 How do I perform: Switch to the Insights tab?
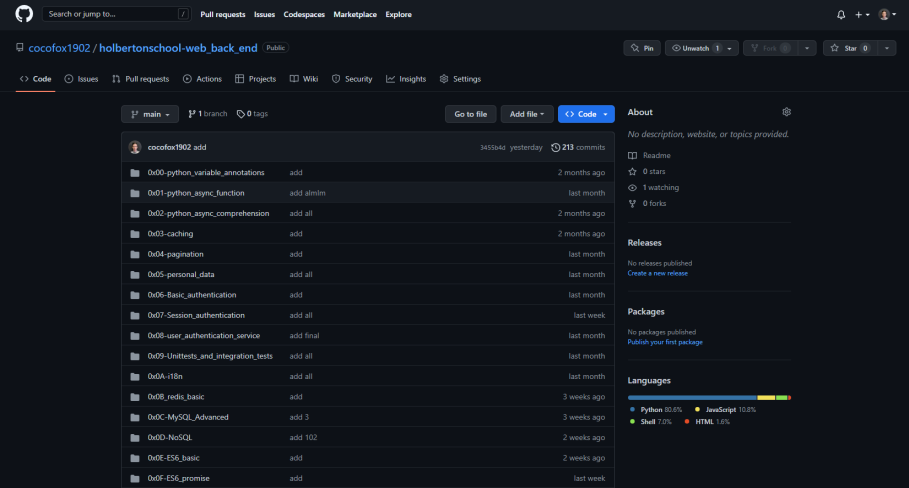pos(406,79)
